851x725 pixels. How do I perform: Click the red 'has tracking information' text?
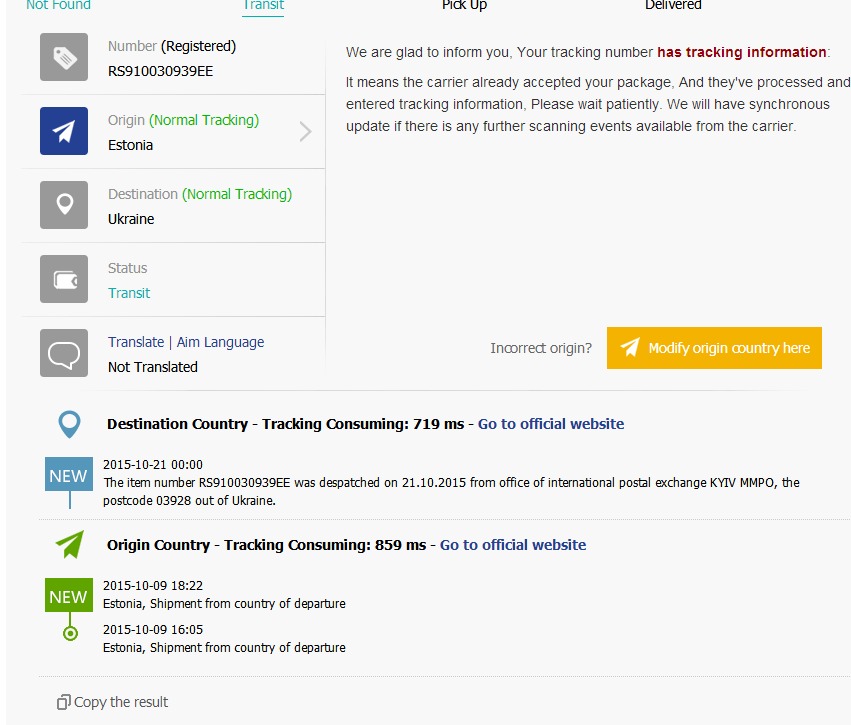741,52
